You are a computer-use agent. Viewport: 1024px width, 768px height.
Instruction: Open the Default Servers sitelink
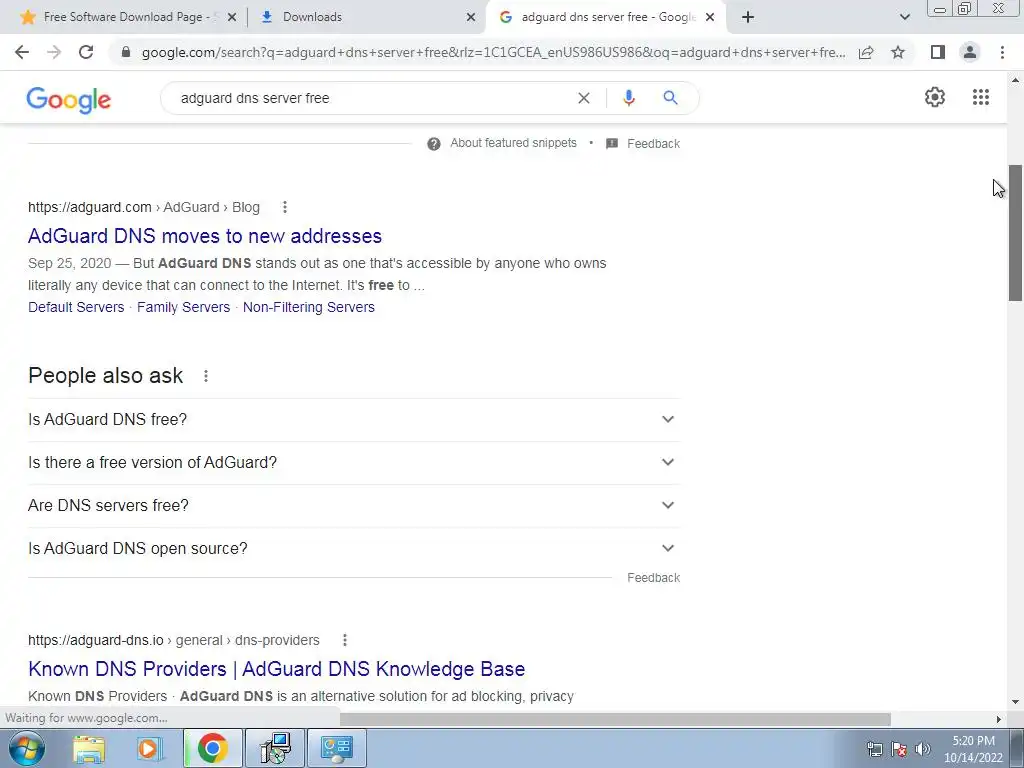pyautogui.click(x=76, y=307)
